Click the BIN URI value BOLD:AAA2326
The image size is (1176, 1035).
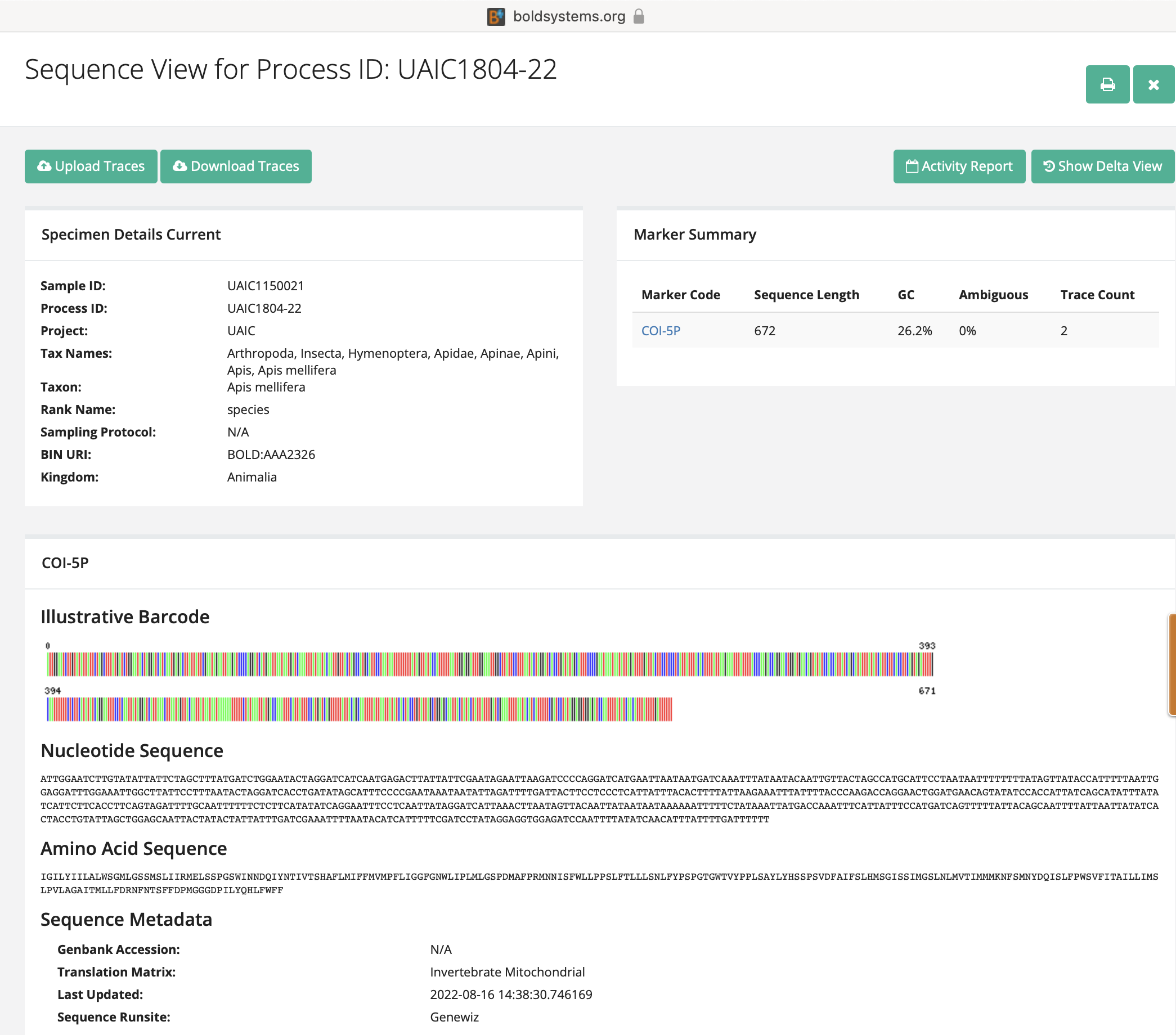tap(271, 454)
